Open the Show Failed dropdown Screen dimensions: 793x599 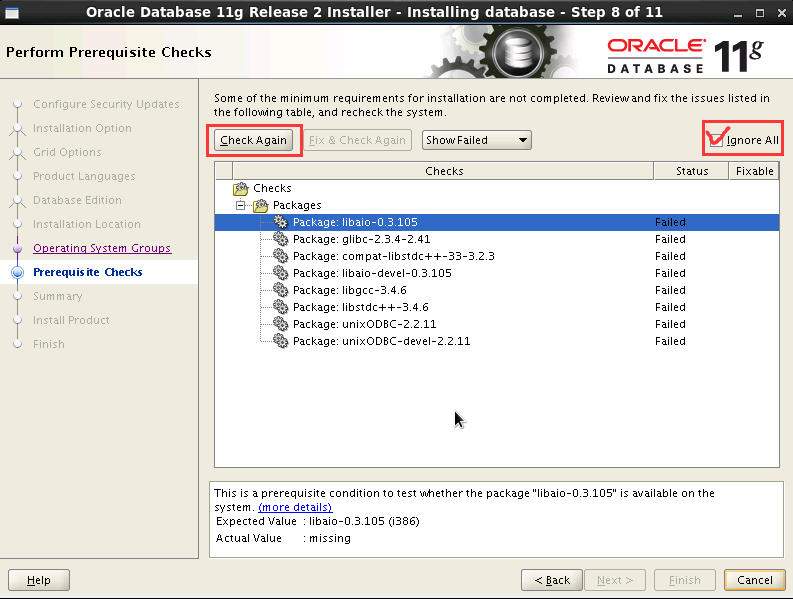(x=476, y=140)
